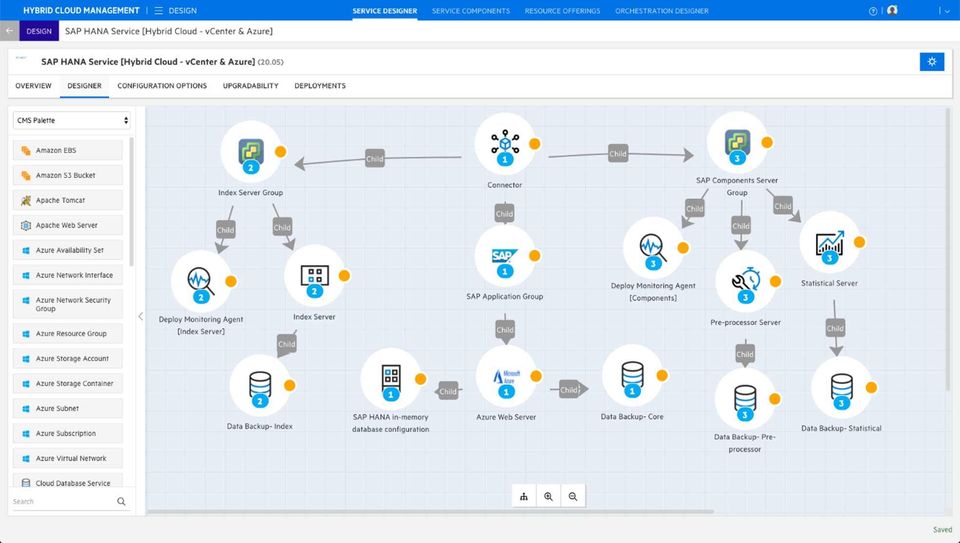Select Azure Subnet palette item
Viewport: 960px width, 543px height.
click(x=67, y=408)
